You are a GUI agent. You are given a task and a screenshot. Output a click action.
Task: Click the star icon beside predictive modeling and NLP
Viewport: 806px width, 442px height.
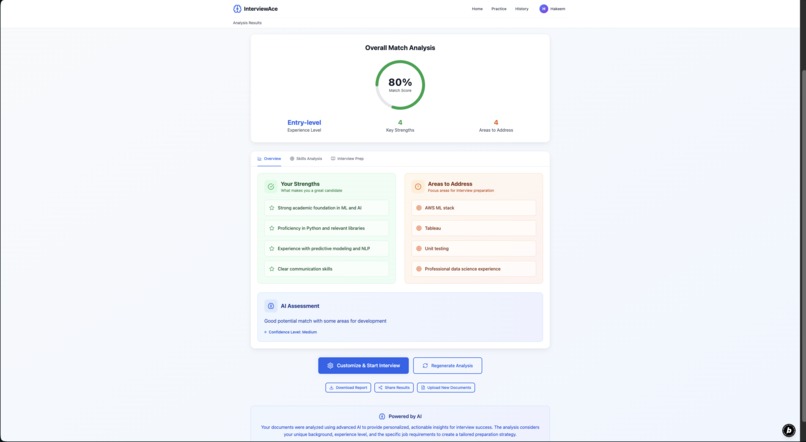[x=271, y=249]
